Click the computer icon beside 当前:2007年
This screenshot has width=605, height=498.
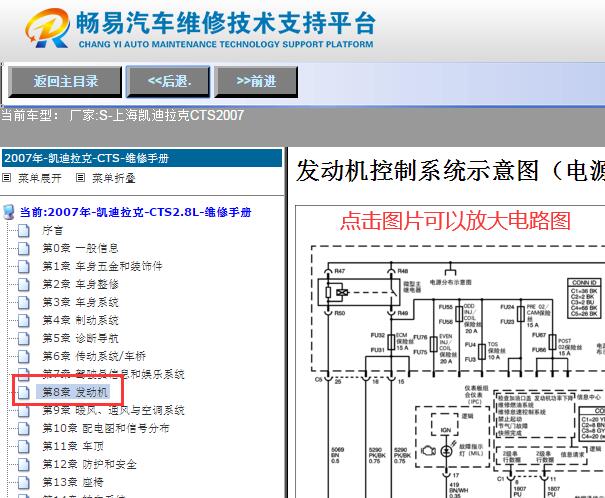[8, 212]
